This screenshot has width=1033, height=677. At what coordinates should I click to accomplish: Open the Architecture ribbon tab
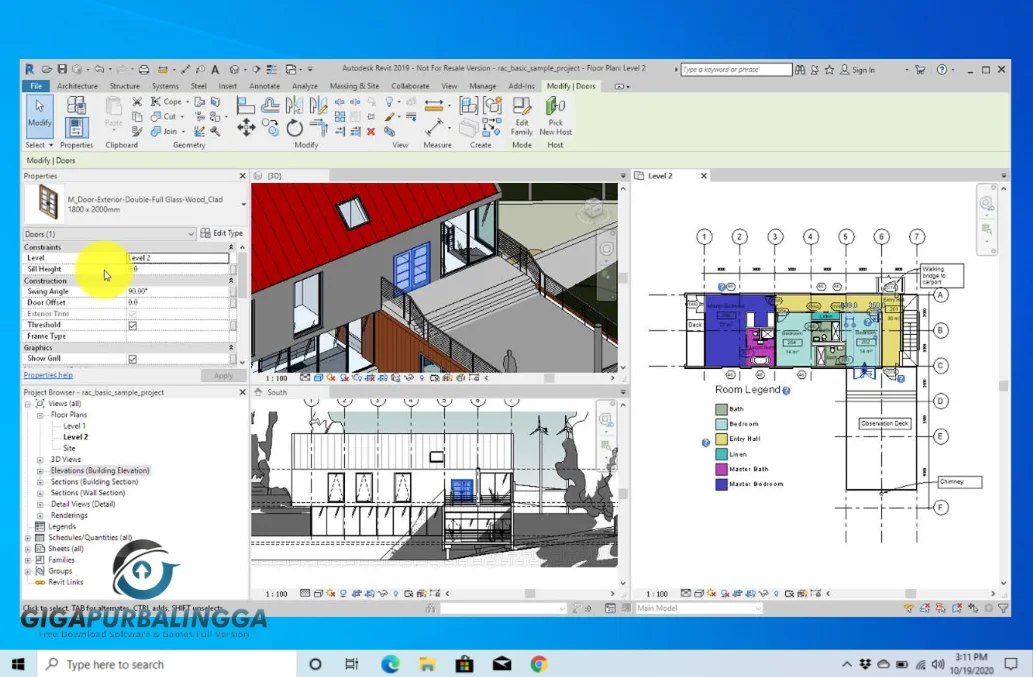[77, 86]
